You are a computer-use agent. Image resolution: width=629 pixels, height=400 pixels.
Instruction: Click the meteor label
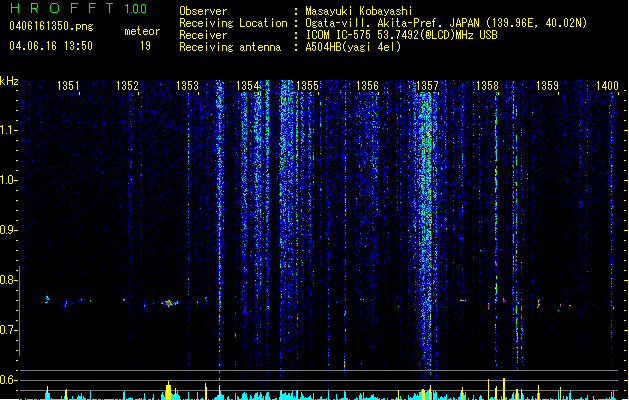(x=142, y=31)
